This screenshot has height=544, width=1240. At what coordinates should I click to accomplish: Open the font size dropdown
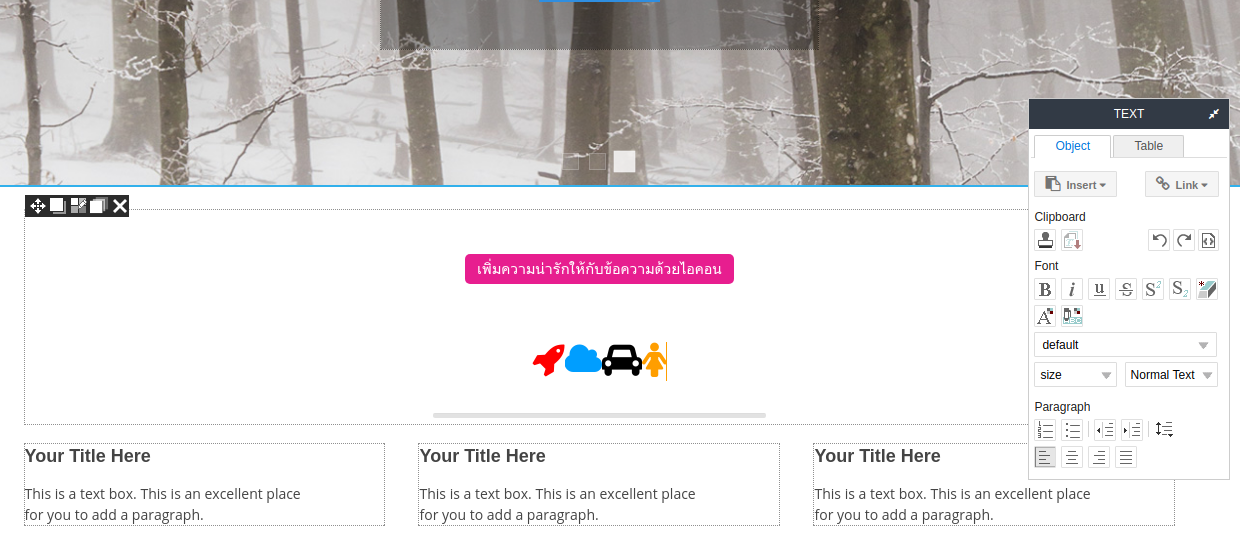(1075, 375)
